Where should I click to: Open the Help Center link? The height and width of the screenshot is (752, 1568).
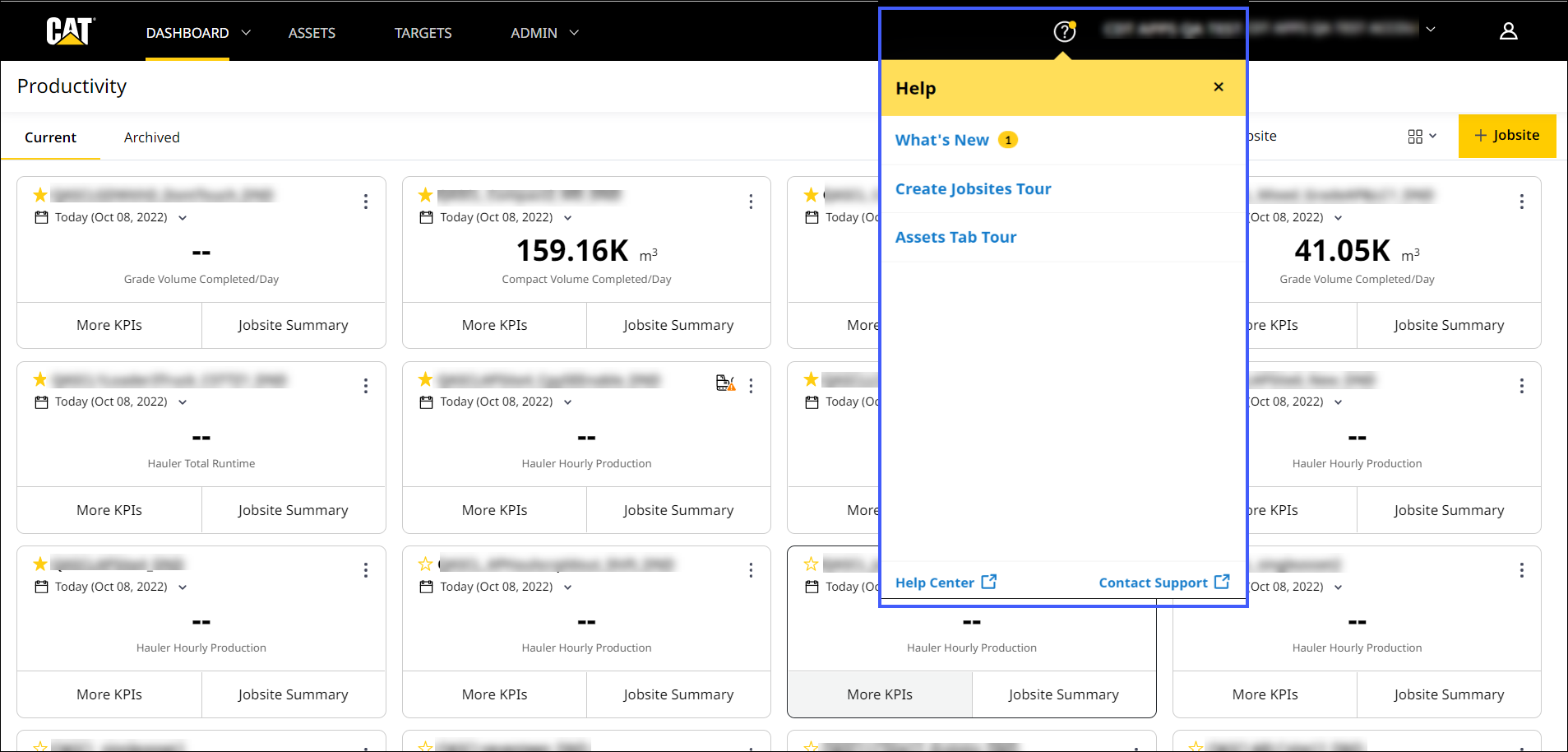(x=946, y=583)
